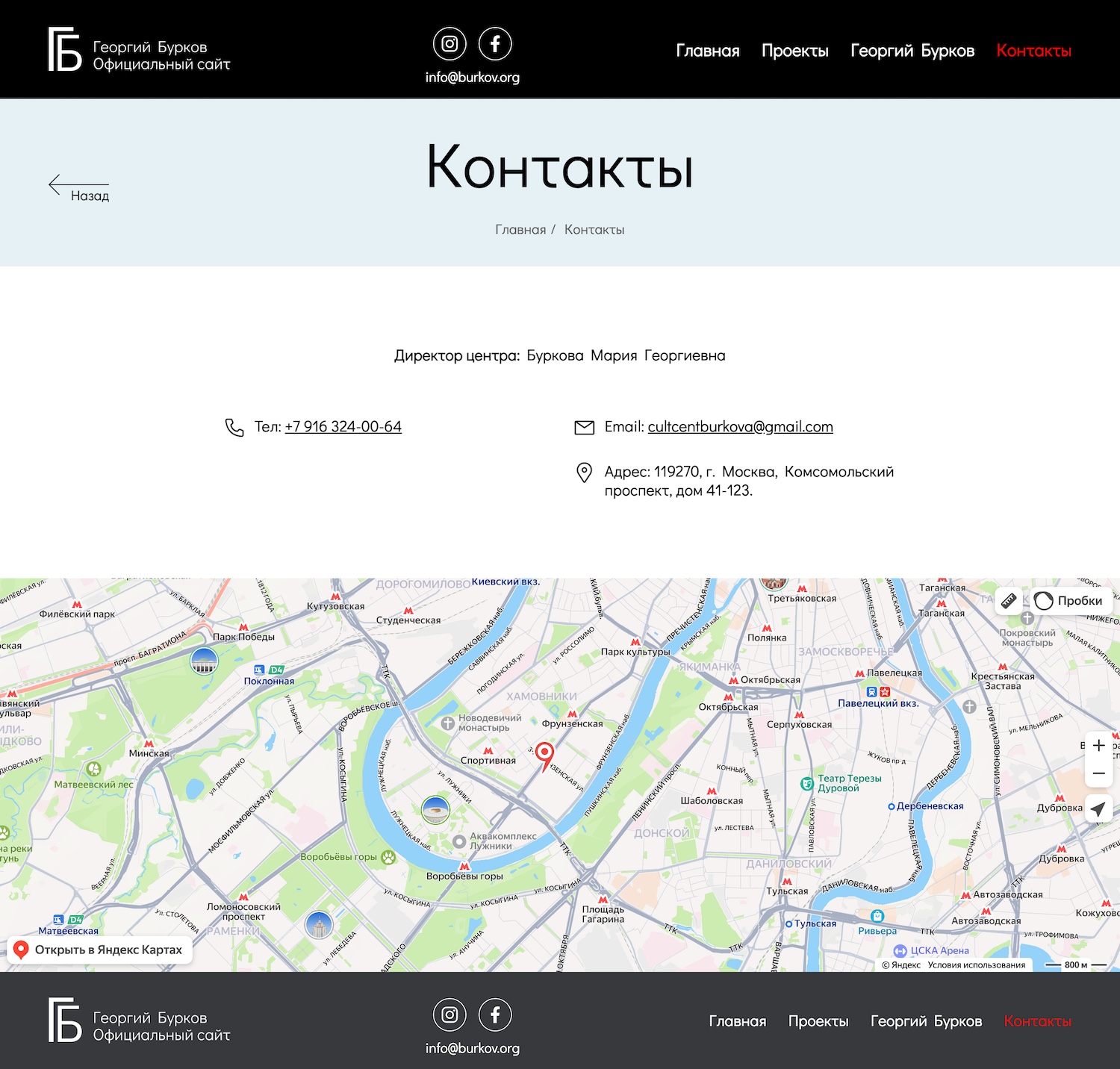Open Главная in the footer menu

[738, 1021]
